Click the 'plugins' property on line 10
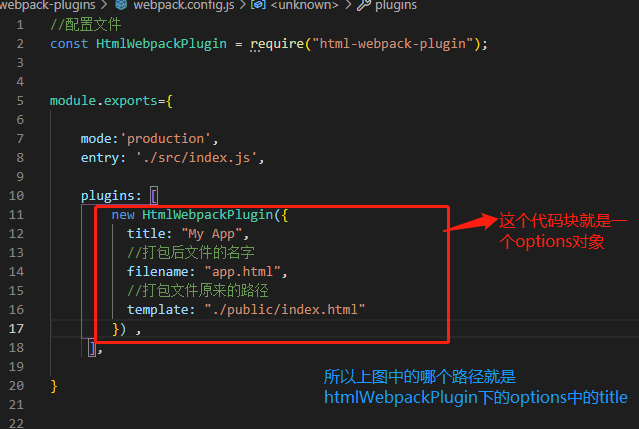639x429 pixels. pyautogui.click(x=108, y=196)
